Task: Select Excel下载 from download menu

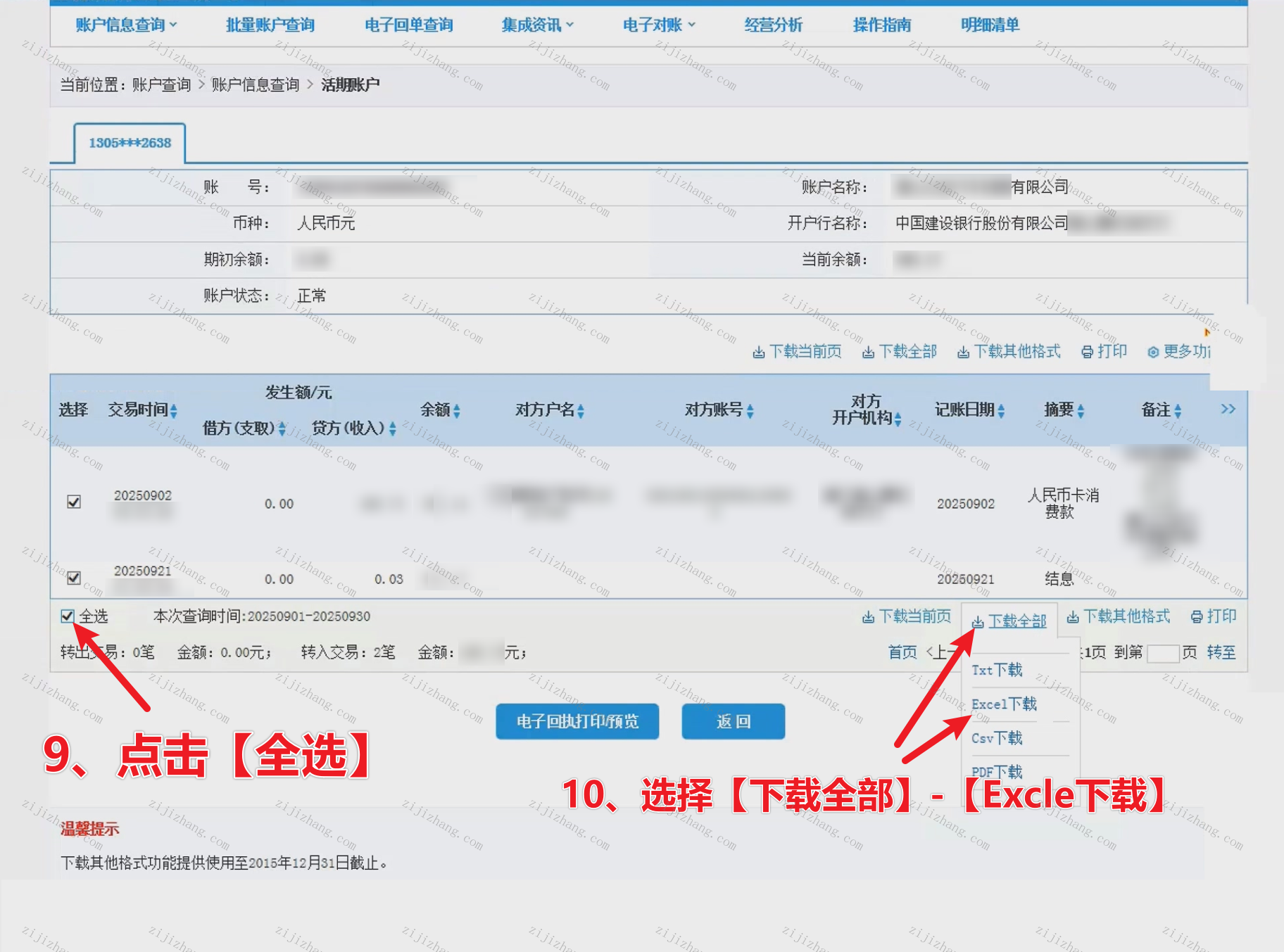Action: coord(1004,704)
